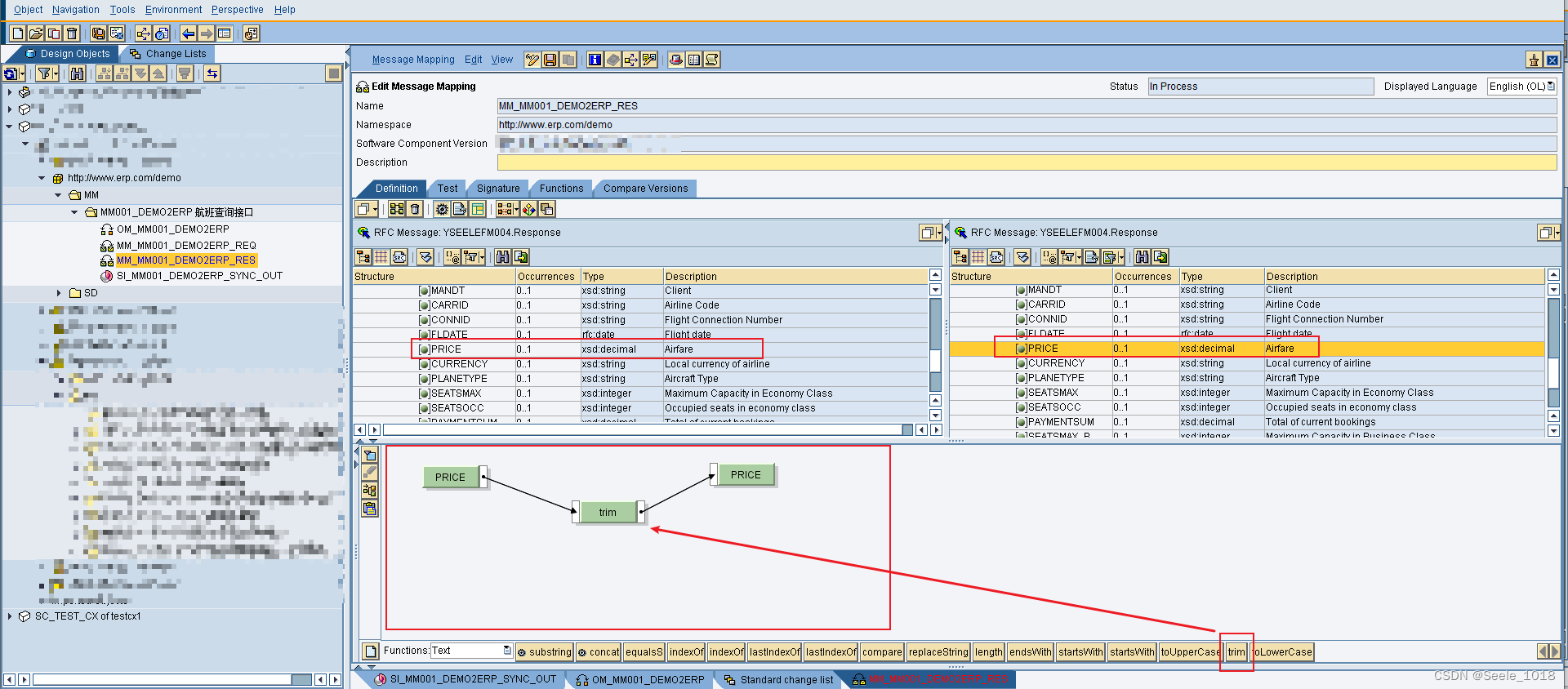Open the Displayed Language dropdown English (OL)
1568x689 pixels.
pos(1551,86)
